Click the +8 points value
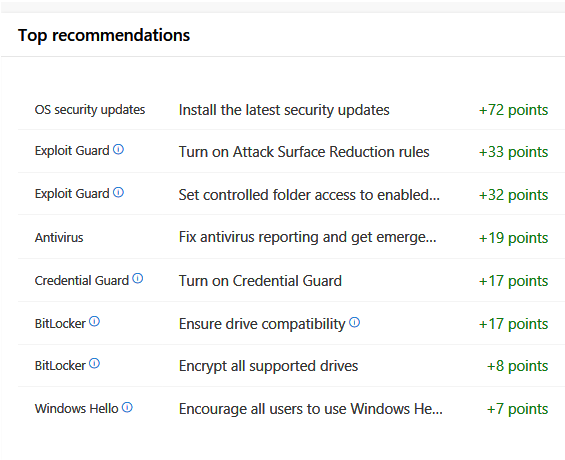This screenshot has width=565, height=460. [517, 366]
